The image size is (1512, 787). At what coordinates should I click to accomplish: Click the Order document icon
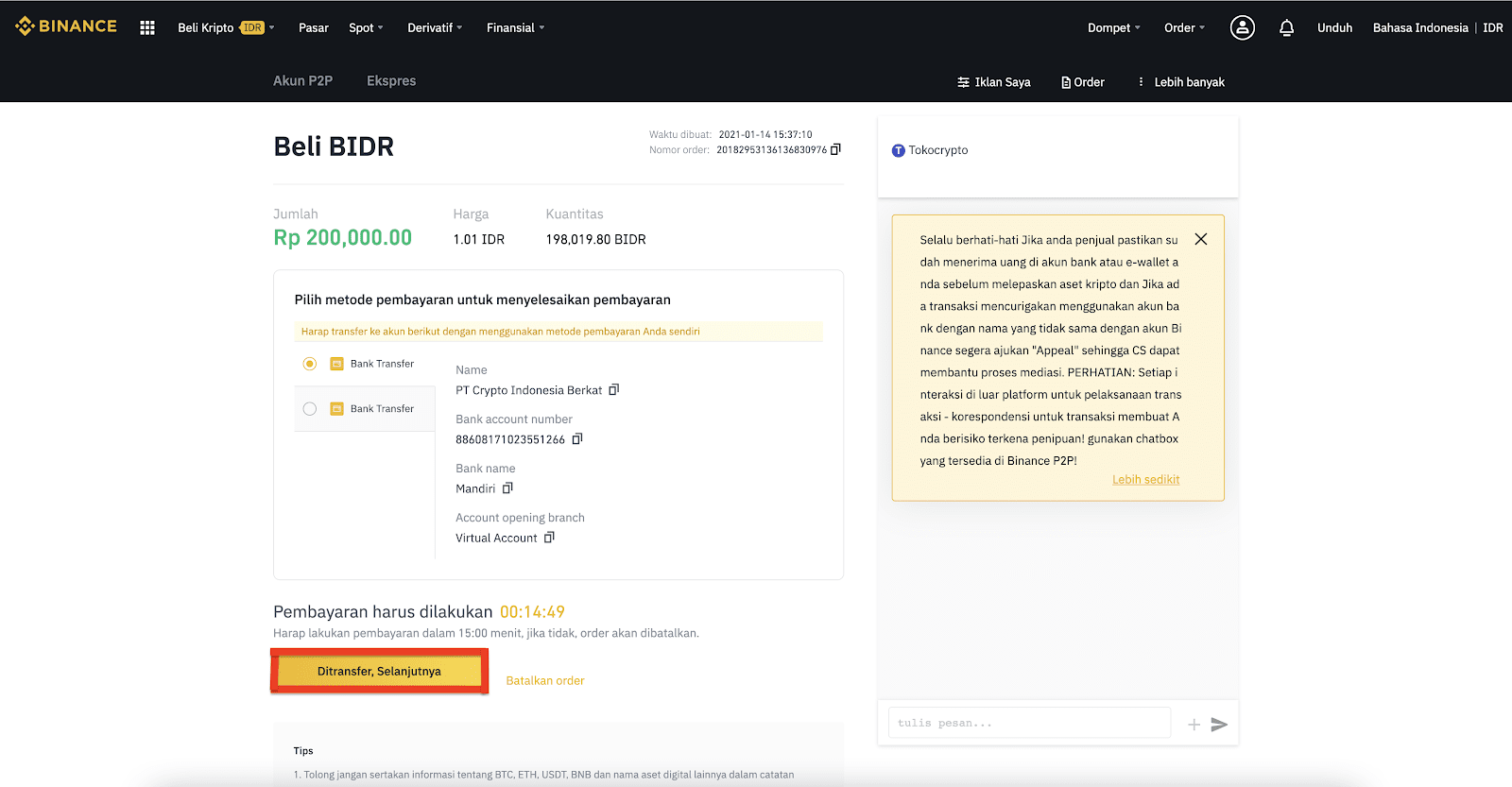point(1066,82)
